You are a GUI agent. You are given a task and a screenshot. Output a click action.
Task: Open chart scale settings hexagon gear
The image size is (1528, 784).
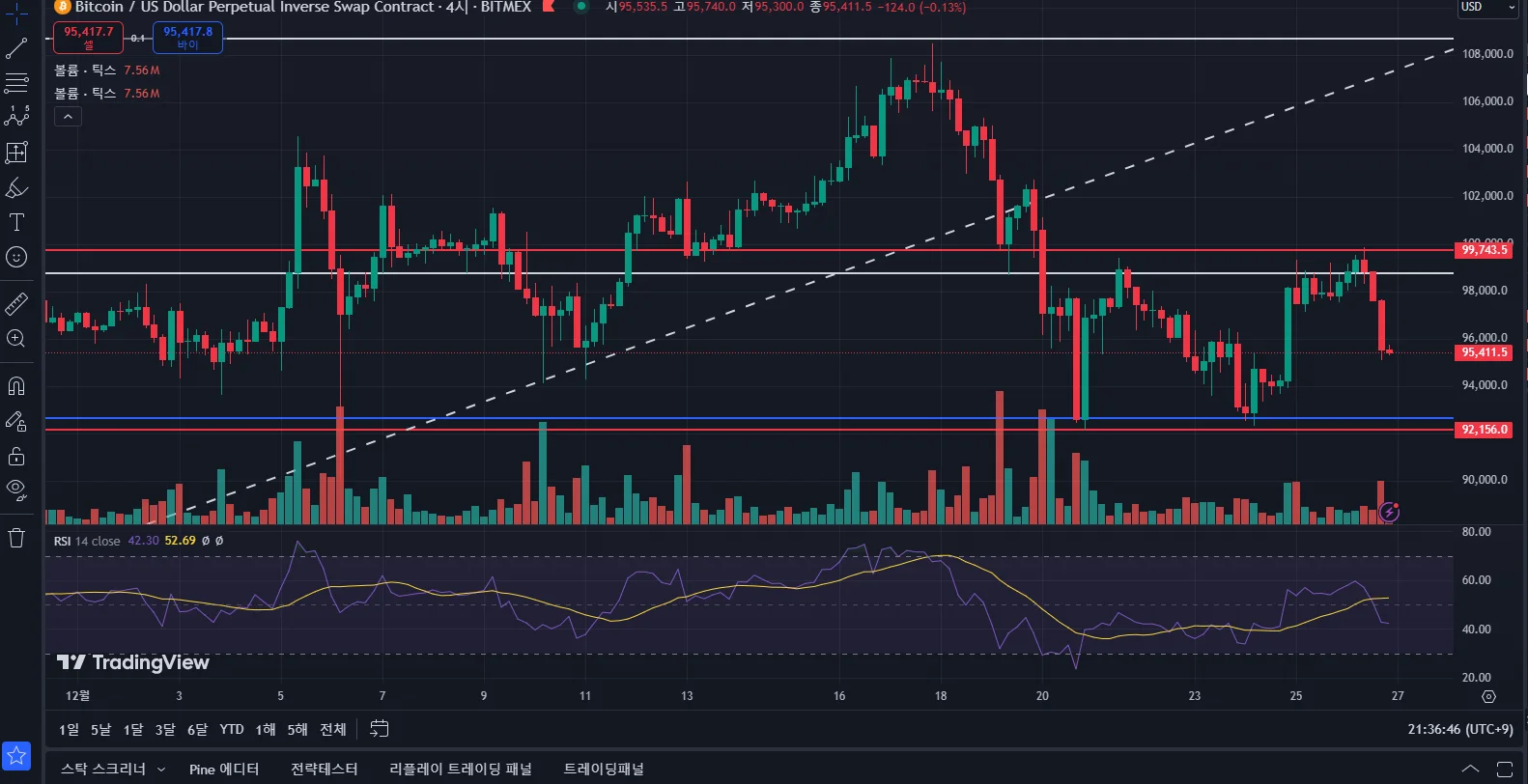[1488, 696]
